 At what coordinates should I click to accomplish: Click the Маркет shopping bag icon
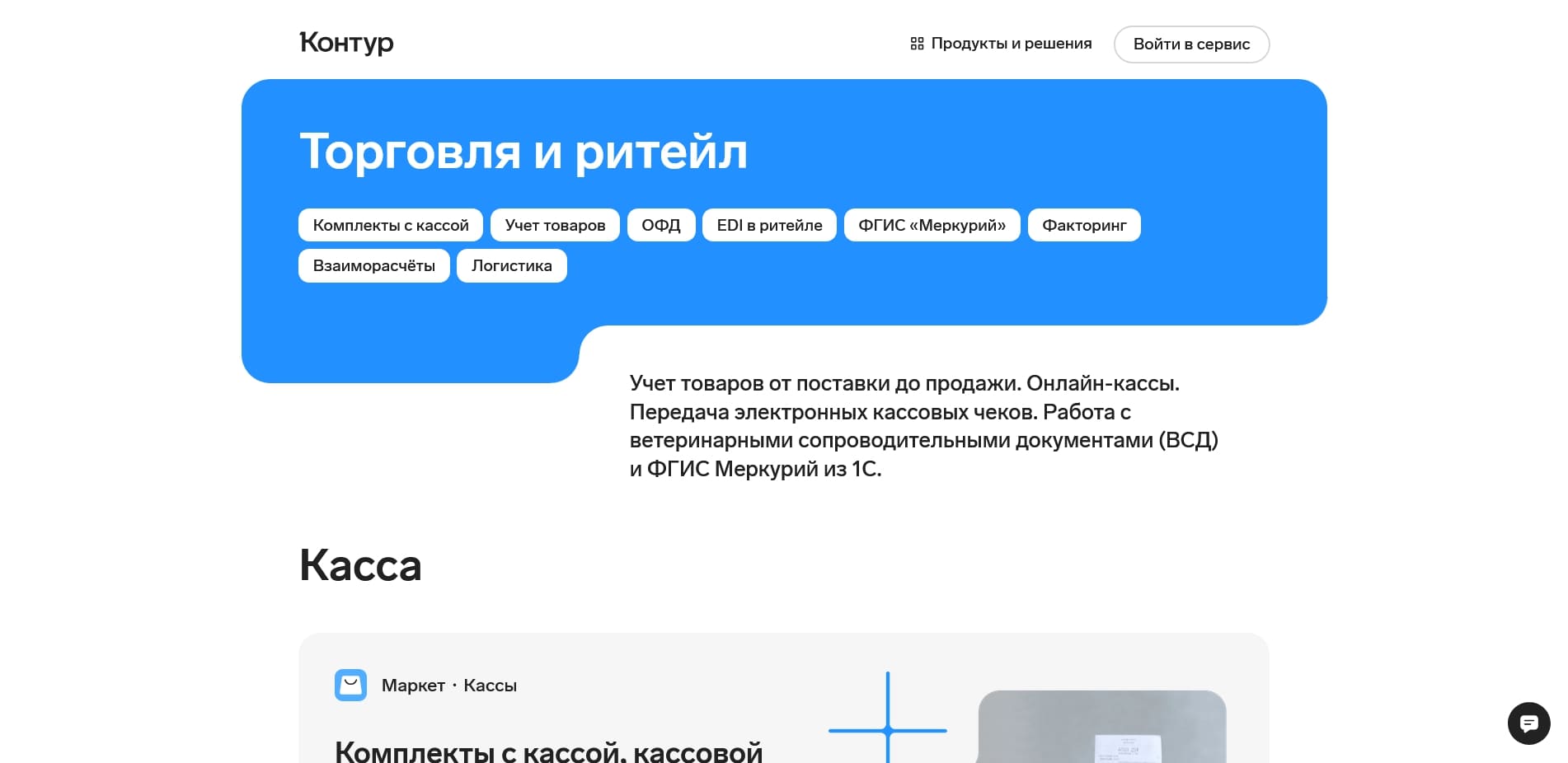[x=350, y=685]
